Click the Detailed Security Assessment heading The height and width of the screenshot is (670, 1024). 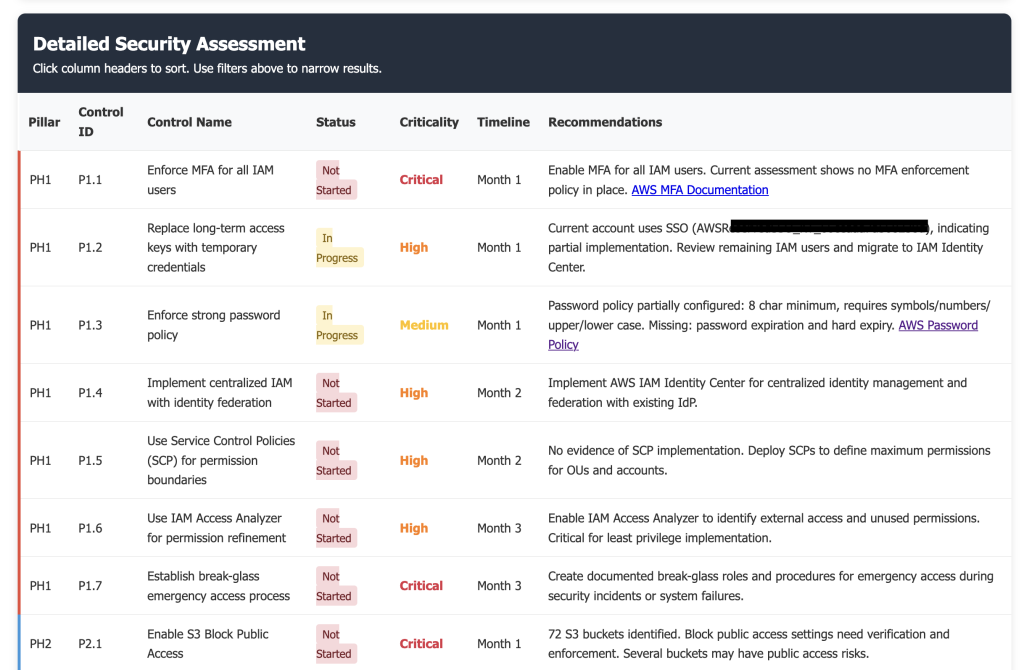169,44
